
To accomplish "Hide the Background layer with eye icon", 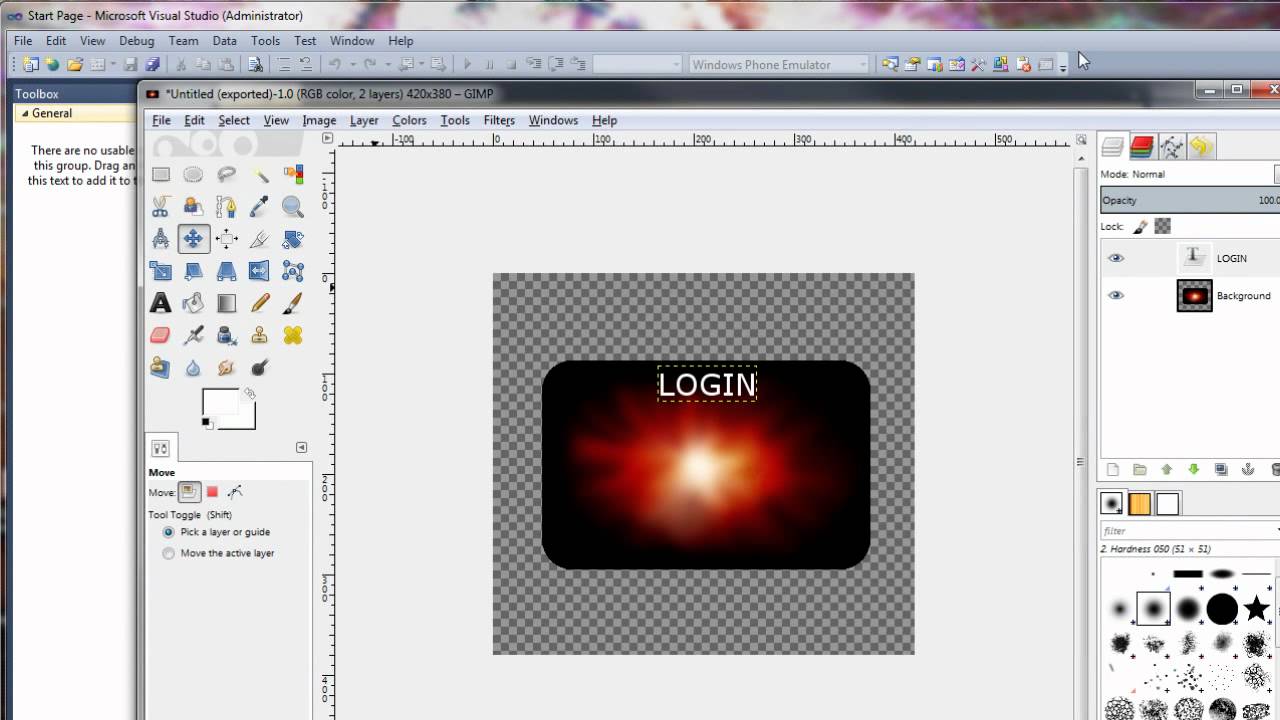I will [1116, 296].
